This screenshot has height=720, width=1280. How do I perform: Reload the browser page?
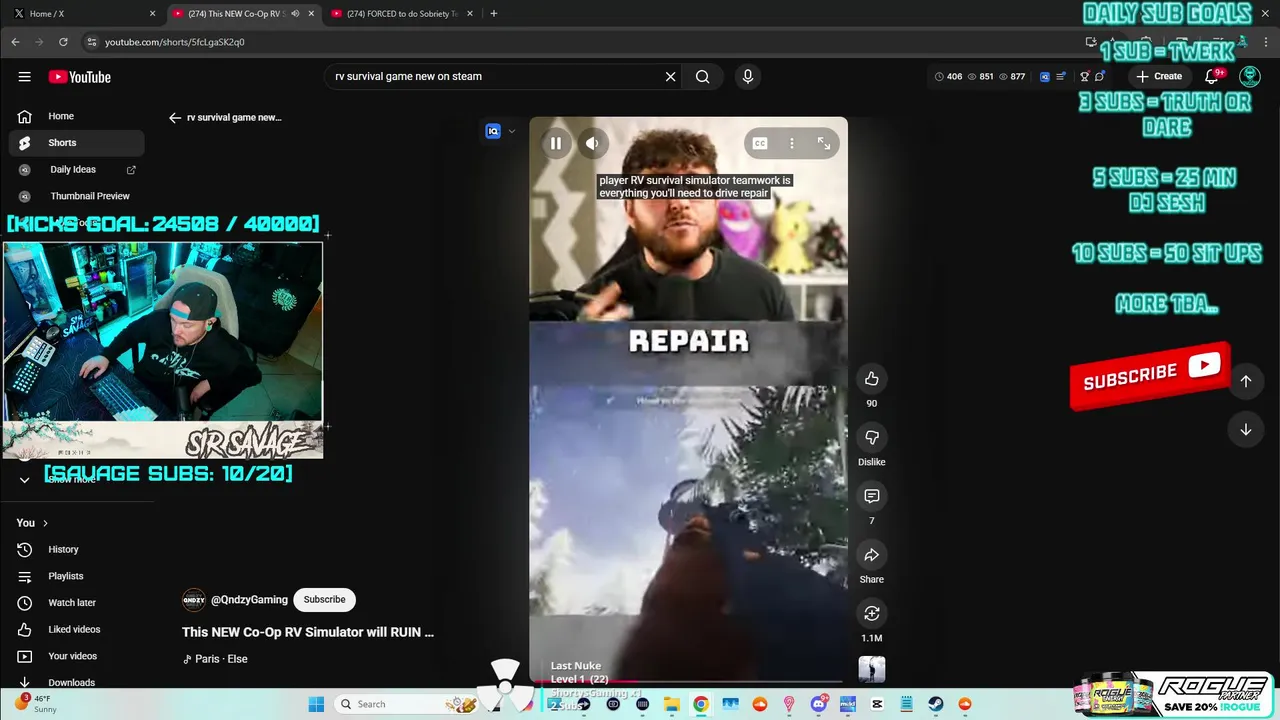coord(63,42)
